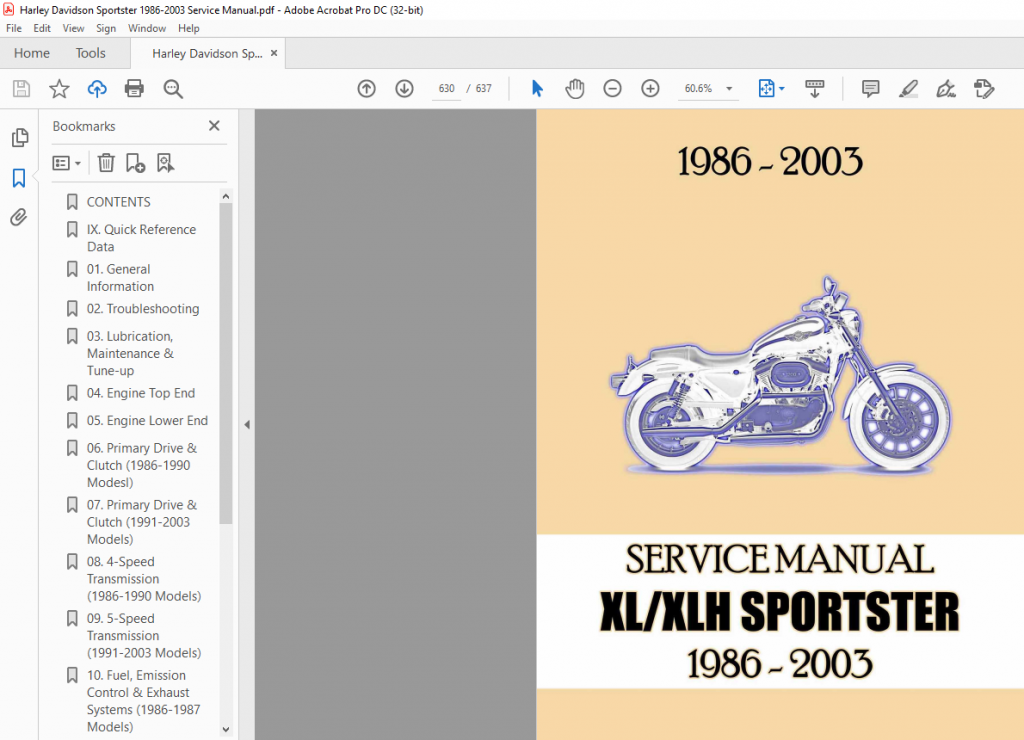This screenshot has width=1024, height=740.
Task: Zoom in with the plus icon
Action: coord(650,88)
